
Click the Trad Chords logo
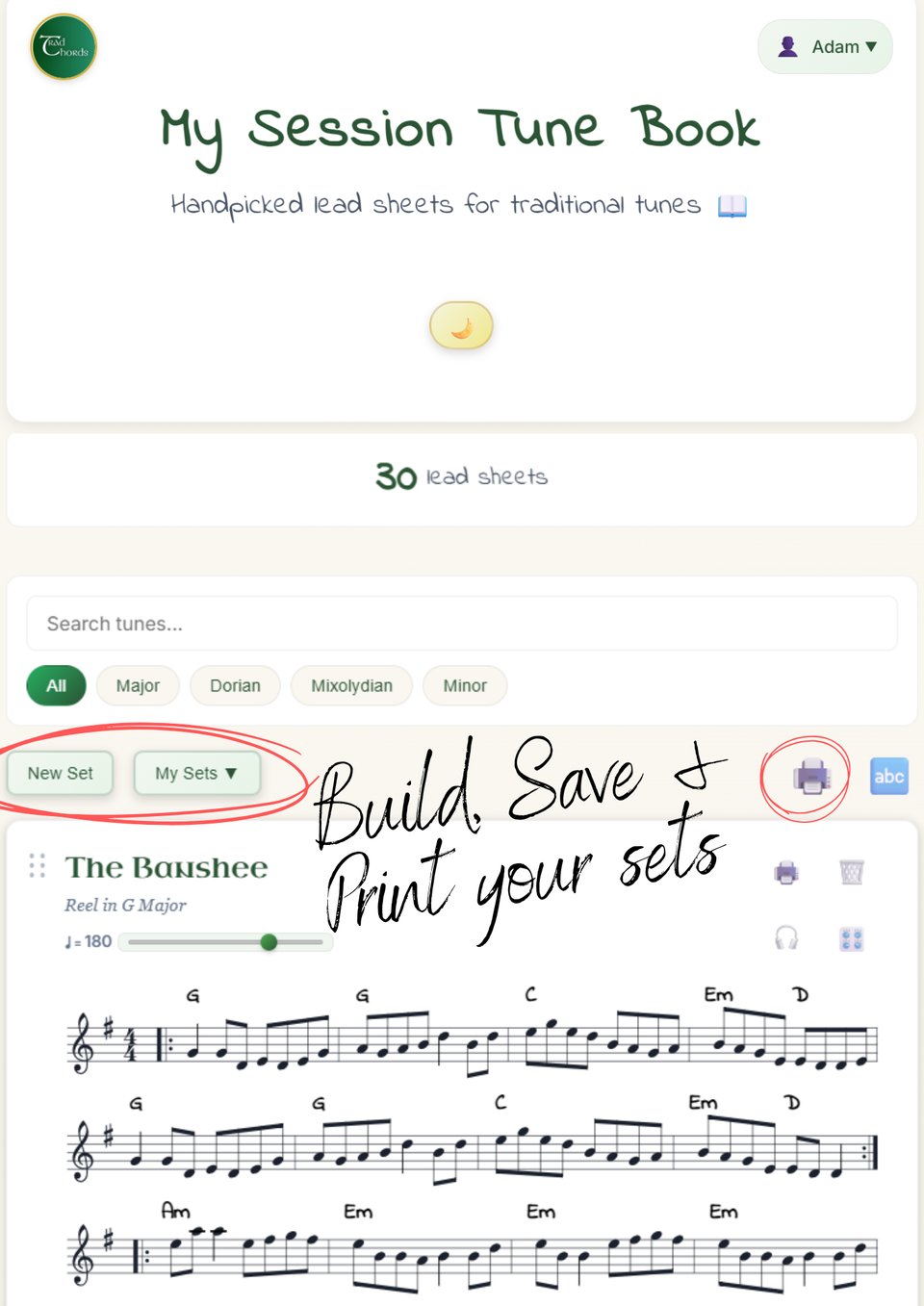tap(64, 46)
